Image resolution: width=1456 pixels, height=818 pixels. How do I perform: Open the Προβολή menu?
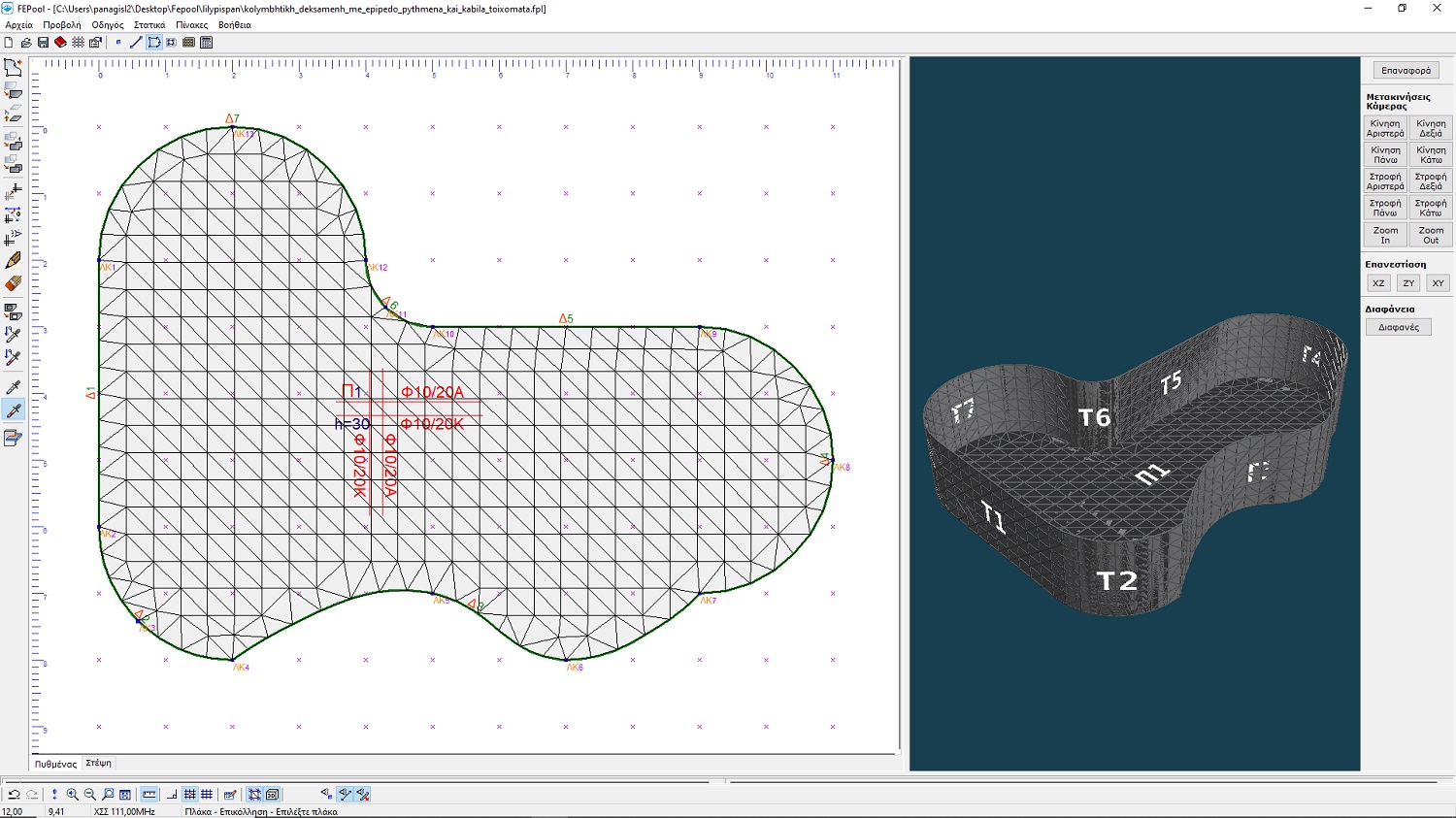pyautogui.click(x=62, y=25)
